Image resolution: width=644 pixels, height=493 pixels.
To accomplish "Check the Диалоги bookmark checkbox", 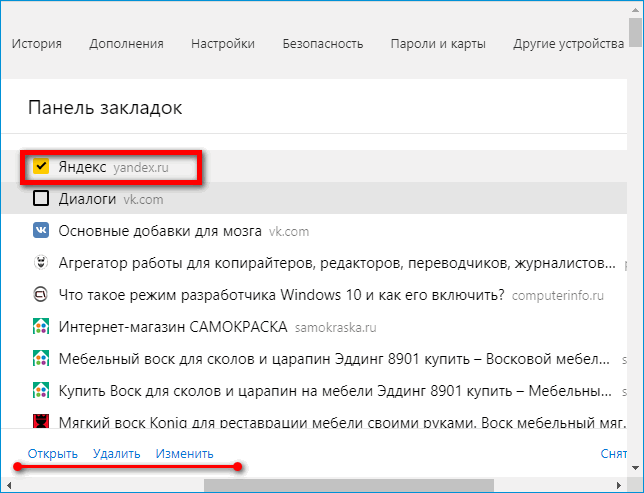I will tap(41, 198).
